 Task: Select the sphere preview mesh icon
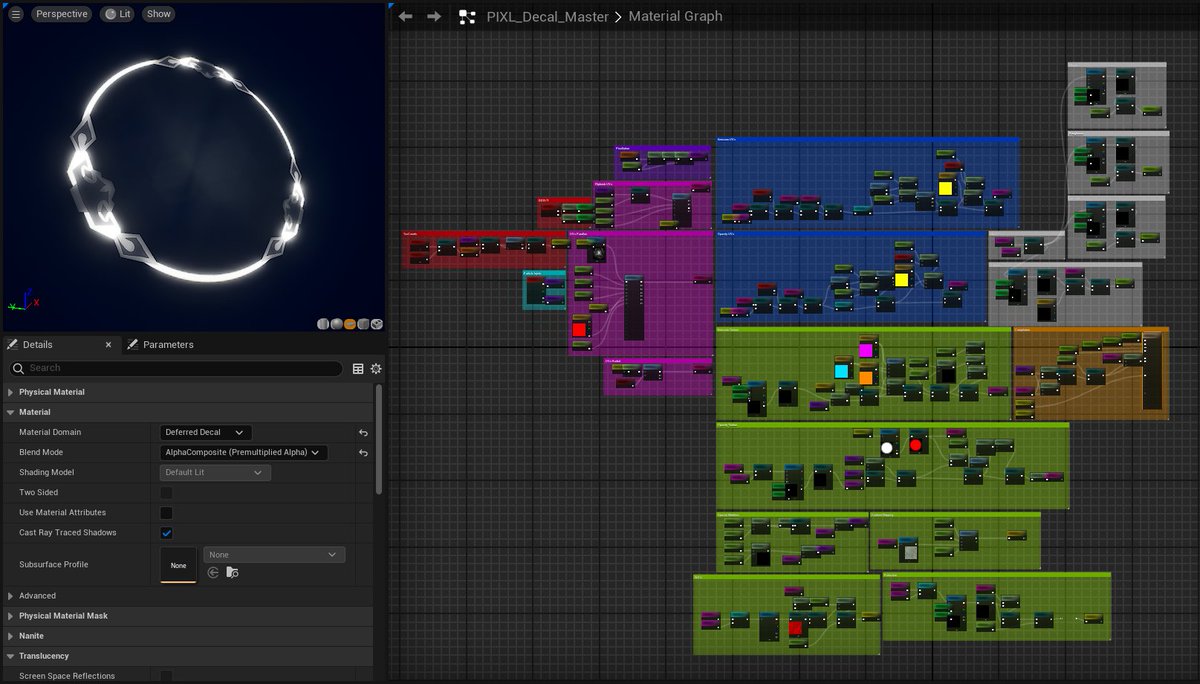click(x=335, y=324)
